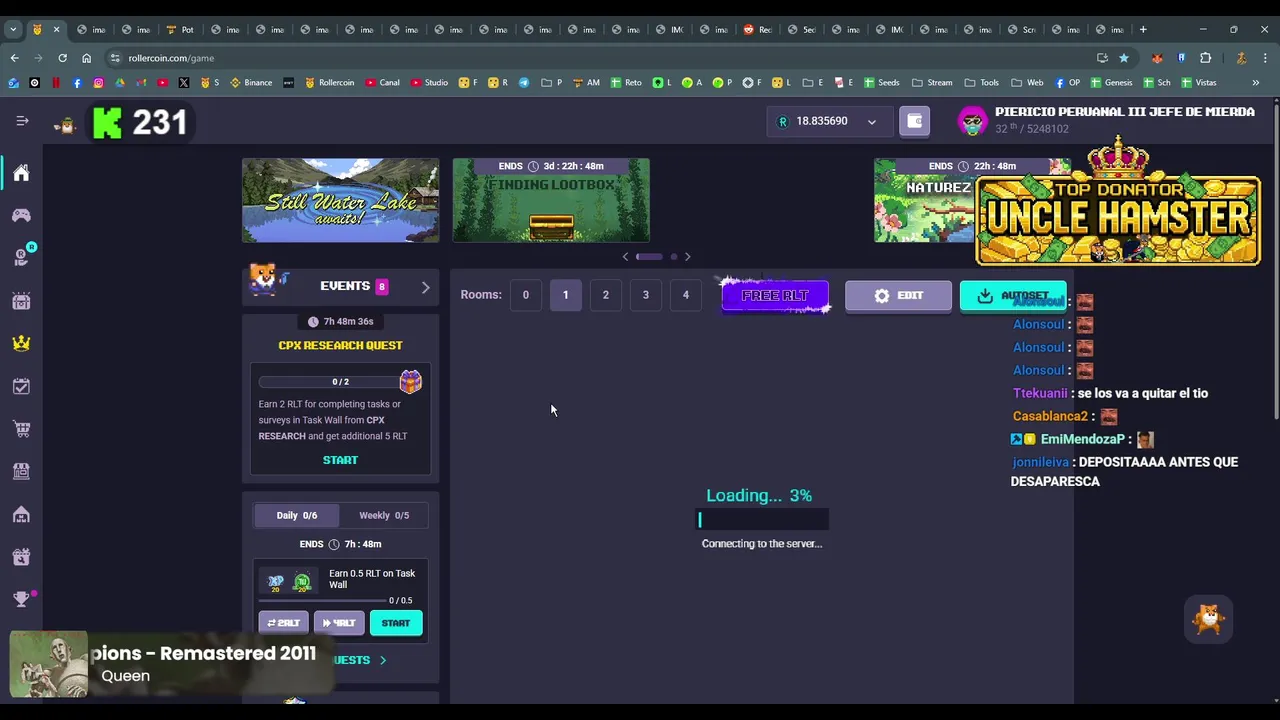Click the Queen album art thumbnail
Image resolution: width=1280 pixels, height=720 pixels.
[49, 664]
